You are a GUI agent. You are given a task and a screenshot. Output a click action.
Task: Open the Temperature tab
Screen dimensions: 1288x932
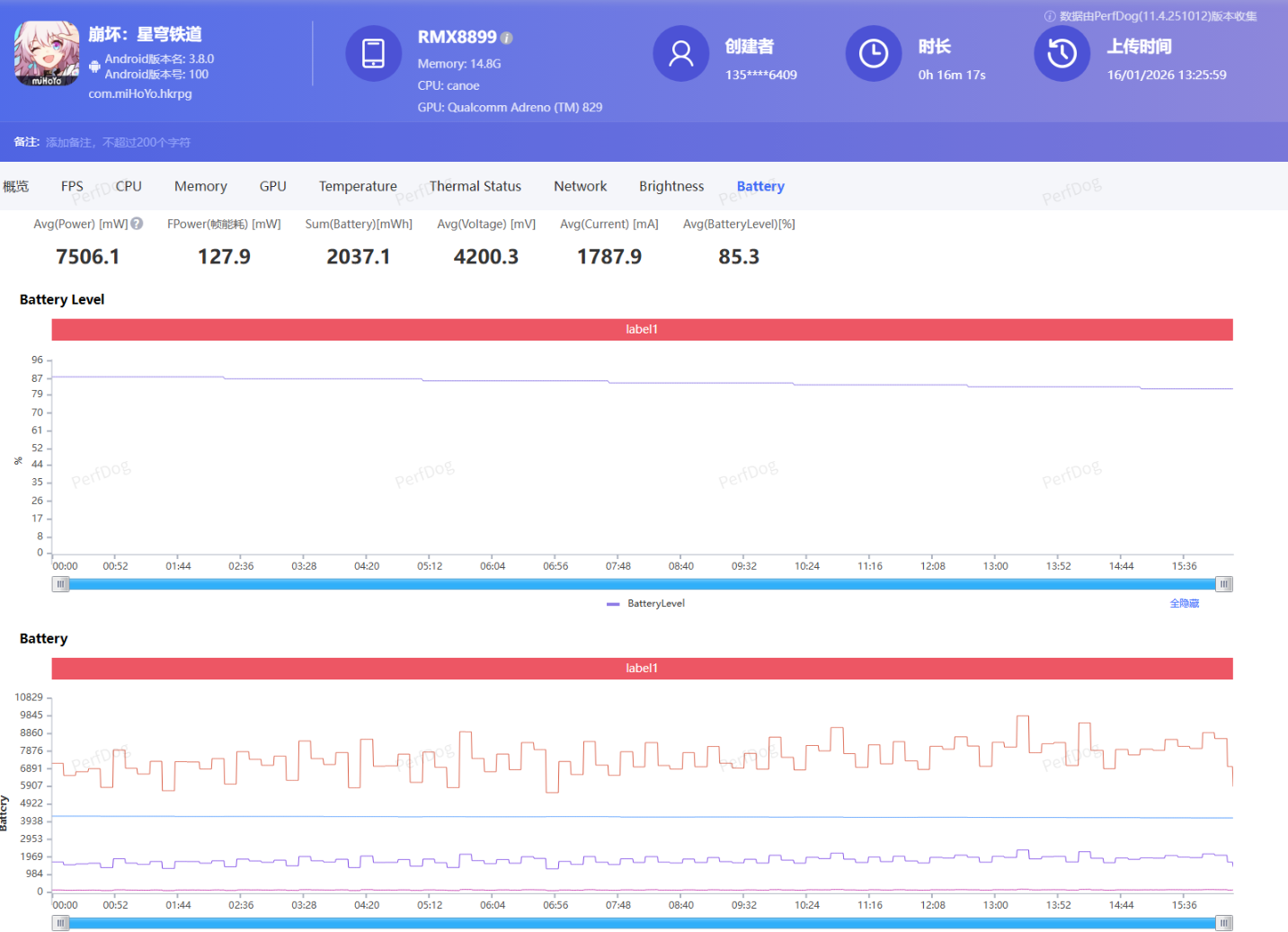click(358, 186)
